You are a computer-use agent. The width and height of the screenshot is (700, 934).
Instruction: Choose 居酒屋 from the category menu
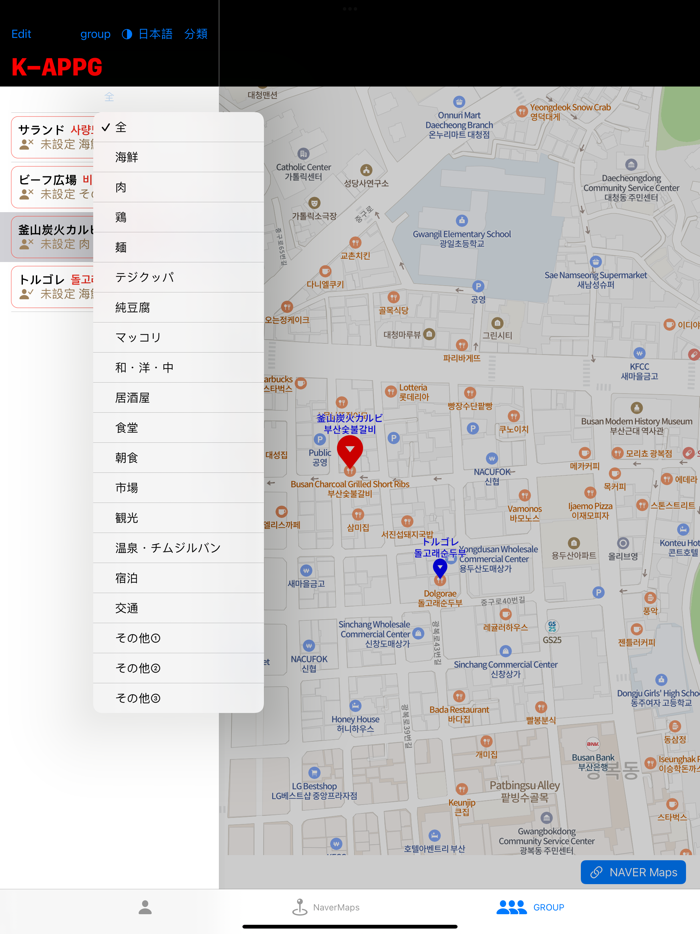[x=178, y=398]
